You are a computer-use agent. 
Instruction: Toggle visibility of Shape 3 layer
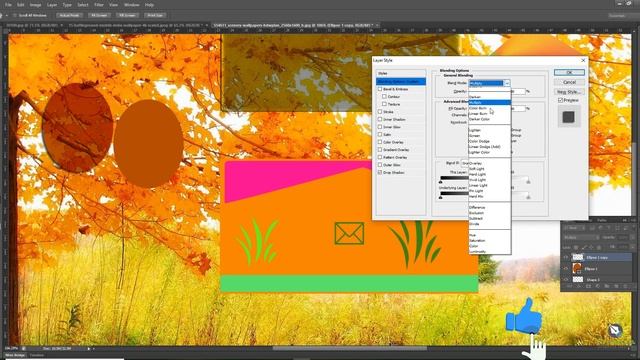tap(566, 280)
